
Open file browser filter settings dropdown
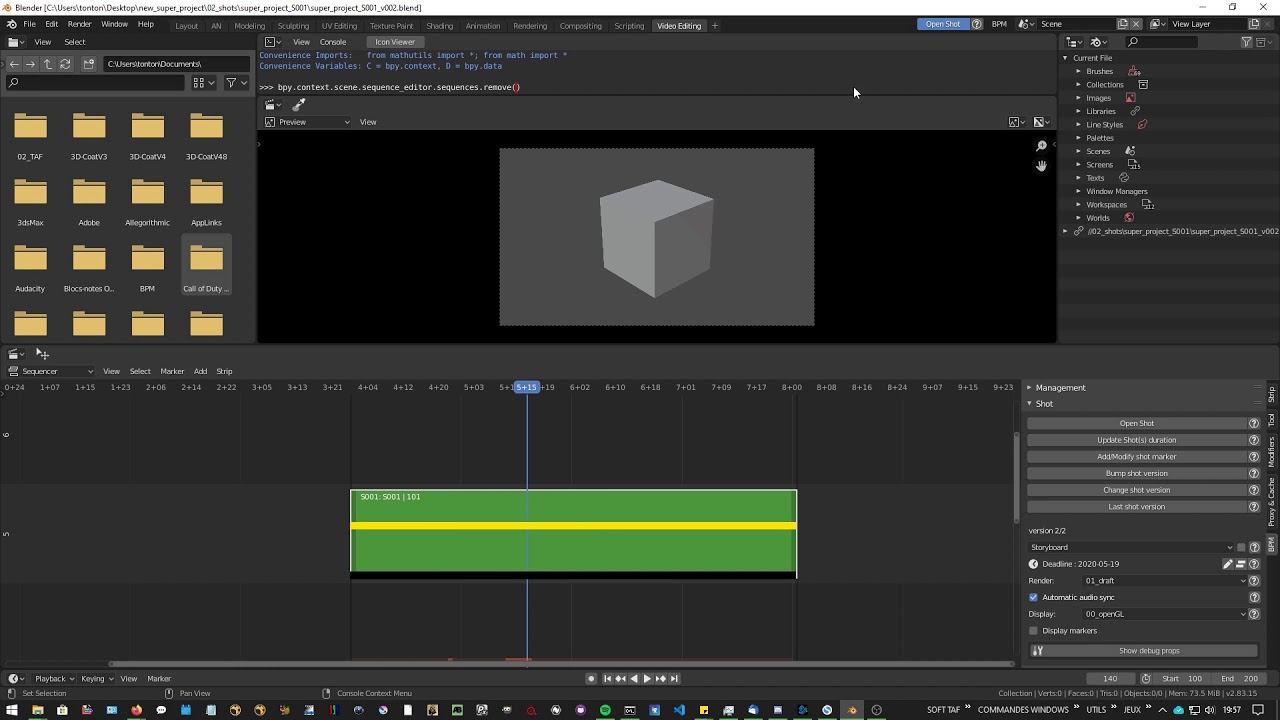tap(237, 83)
